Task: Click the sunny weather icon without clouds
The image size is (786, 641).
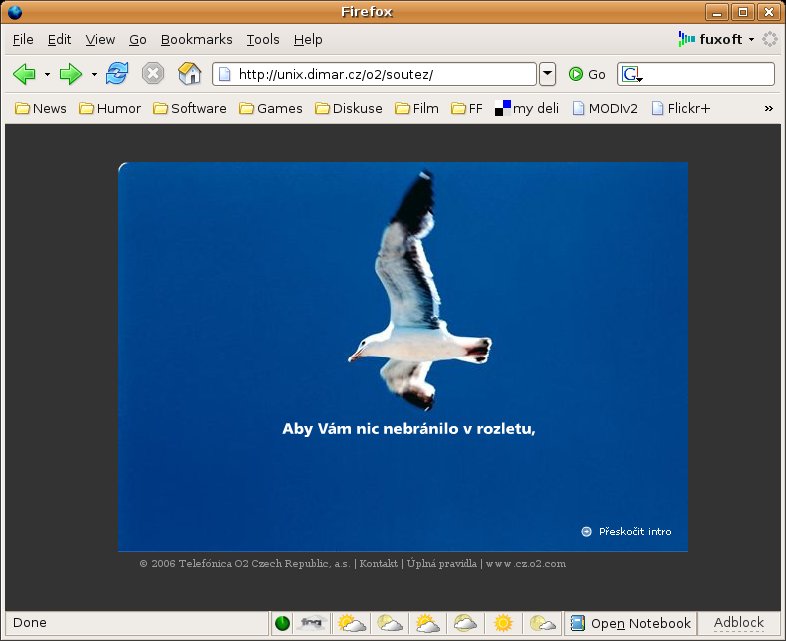Action: tap(503, 623)
